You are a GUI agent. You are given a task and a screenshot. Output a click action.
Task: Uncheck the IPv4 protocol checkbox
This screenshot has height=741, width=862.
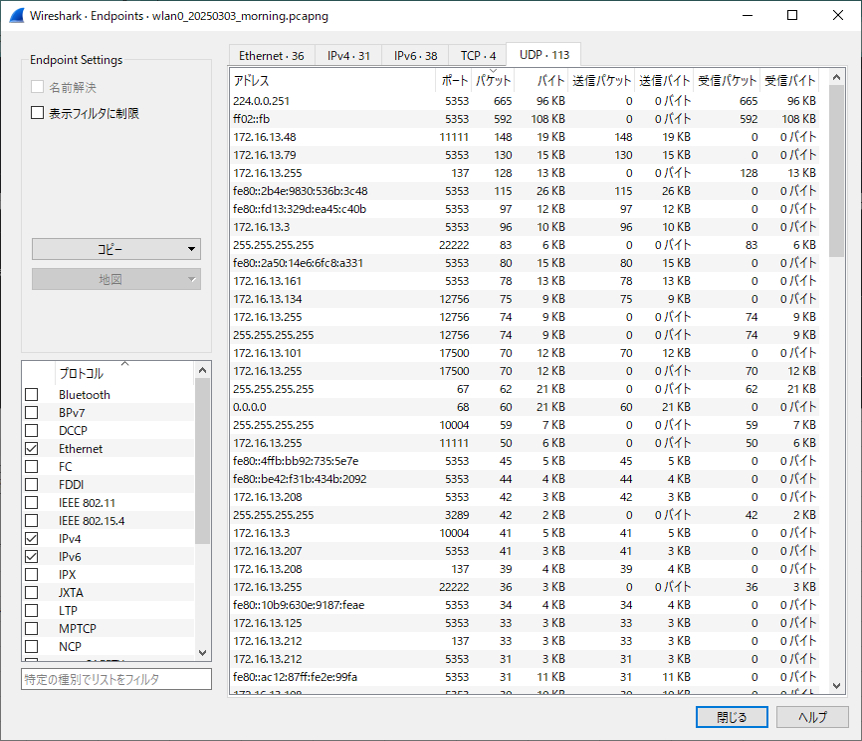pos(32,539)
